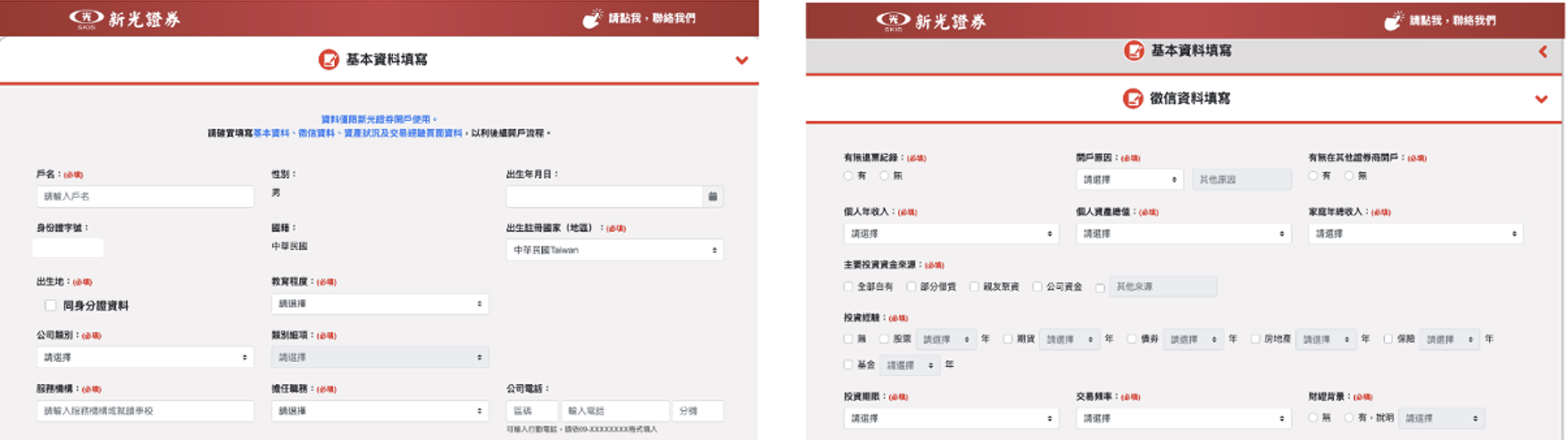This screenshot has width=1568, height=440.
Task: Open the 股票 years dropdown
Action: [x=945, y=339]
